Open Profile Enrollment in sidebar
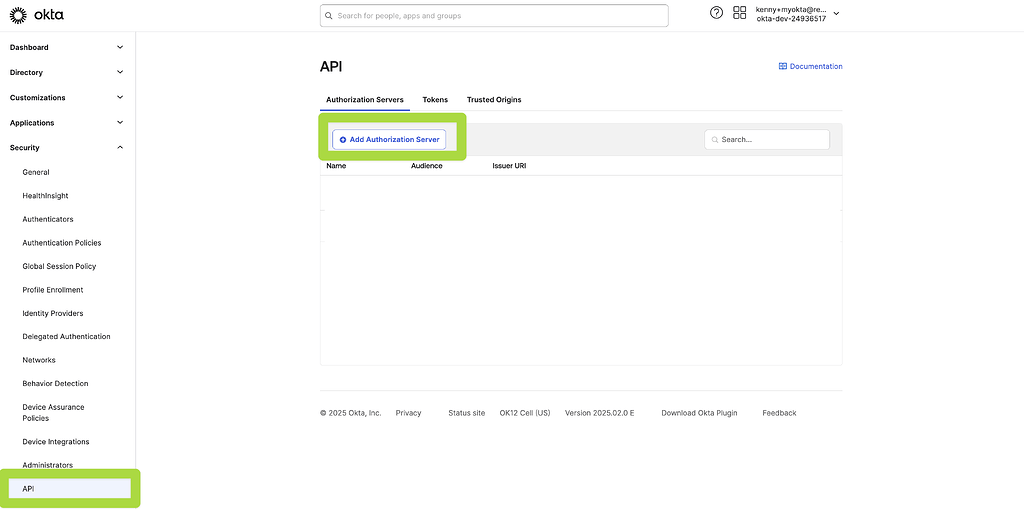The height and width of the screenshot is (509, 1024). tap(53, 290)
